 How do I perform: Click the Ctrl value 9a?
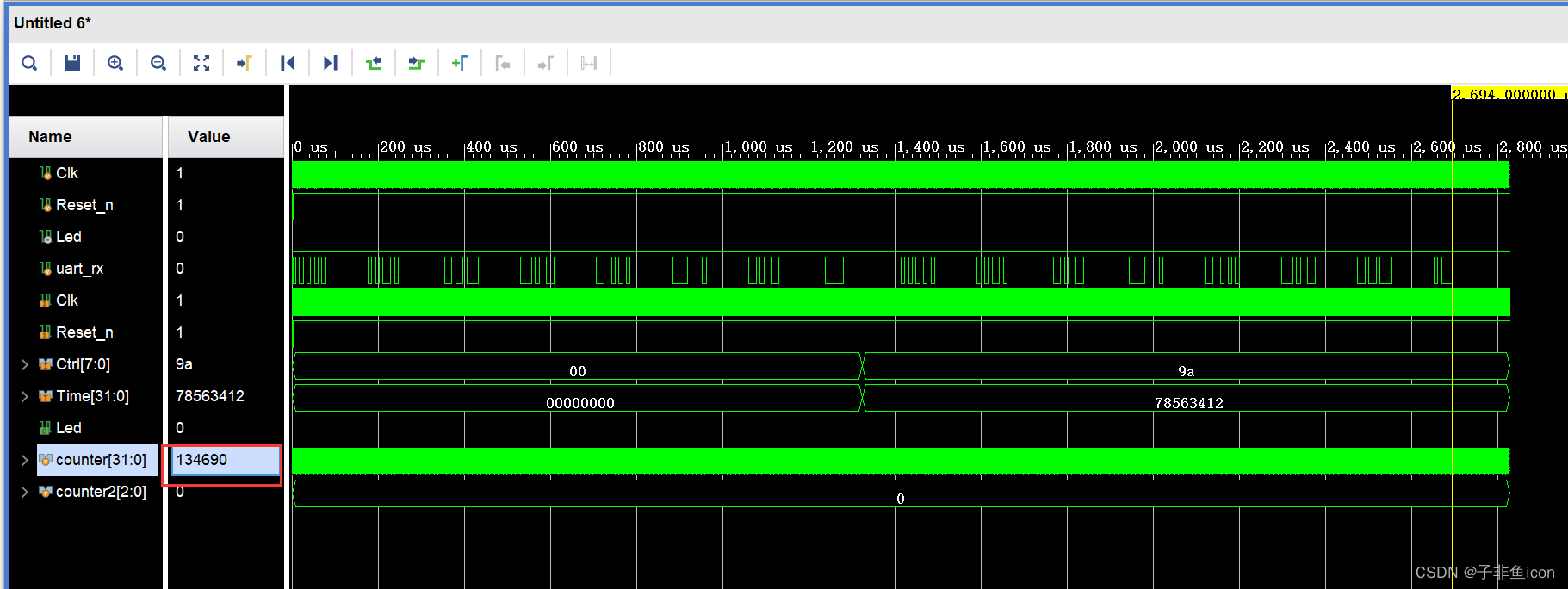click(x=184, y=364)
